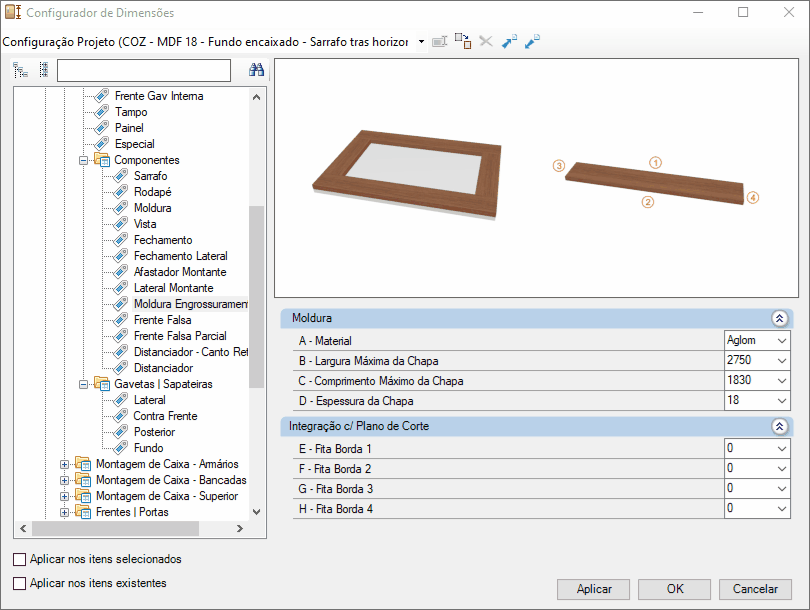Expand Montagem de Caixa - Bancadas folder
The height and width of the screenshot is (610, 810).
tap(65, 480)
